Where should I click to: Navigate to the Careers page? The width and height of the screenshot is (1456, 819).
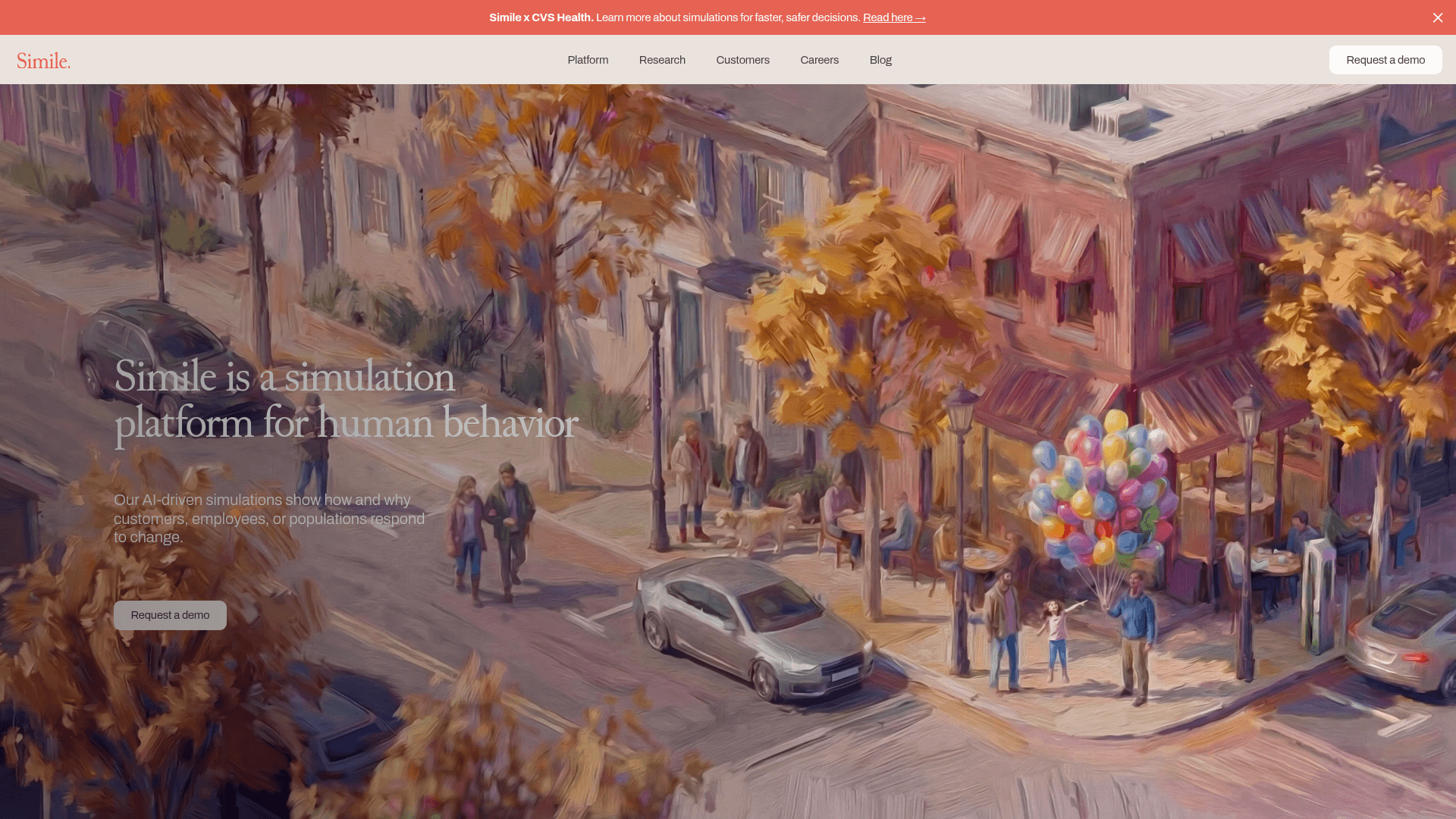(x=819, y=60)
